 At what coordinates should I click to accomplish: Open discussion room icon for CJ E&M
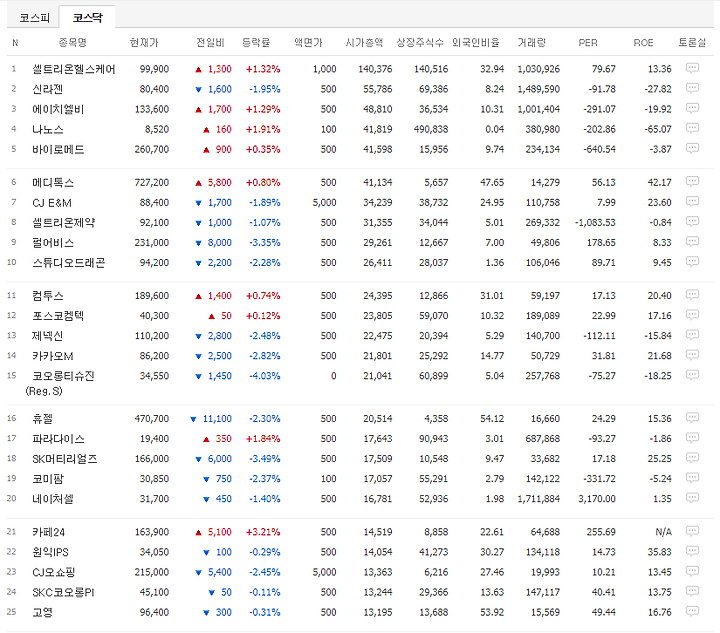tap(692, 202)
